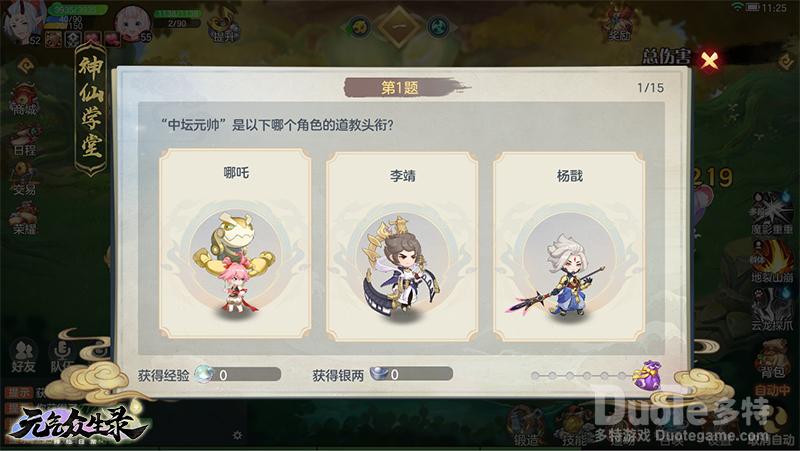Tap the pink-haired pet avatar
The image size is (800, 451).
pyautogui.click(x=133, y=23)
